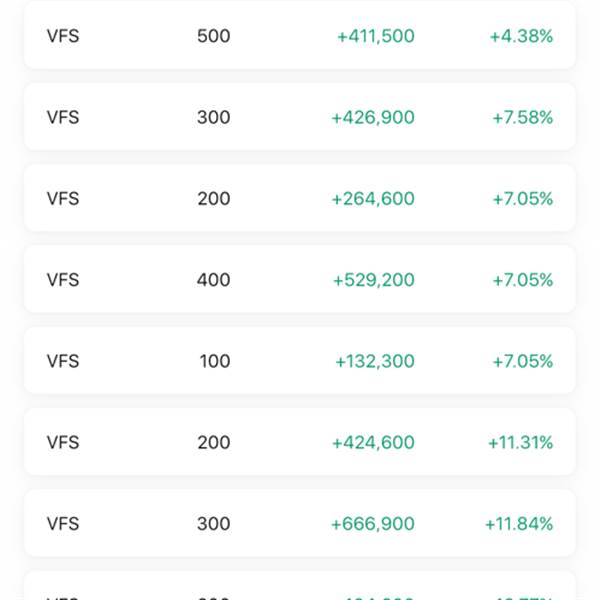The image size is (600, 600).
Task: Select the VFS row showing +11.31%
Action: pos(300,442)
